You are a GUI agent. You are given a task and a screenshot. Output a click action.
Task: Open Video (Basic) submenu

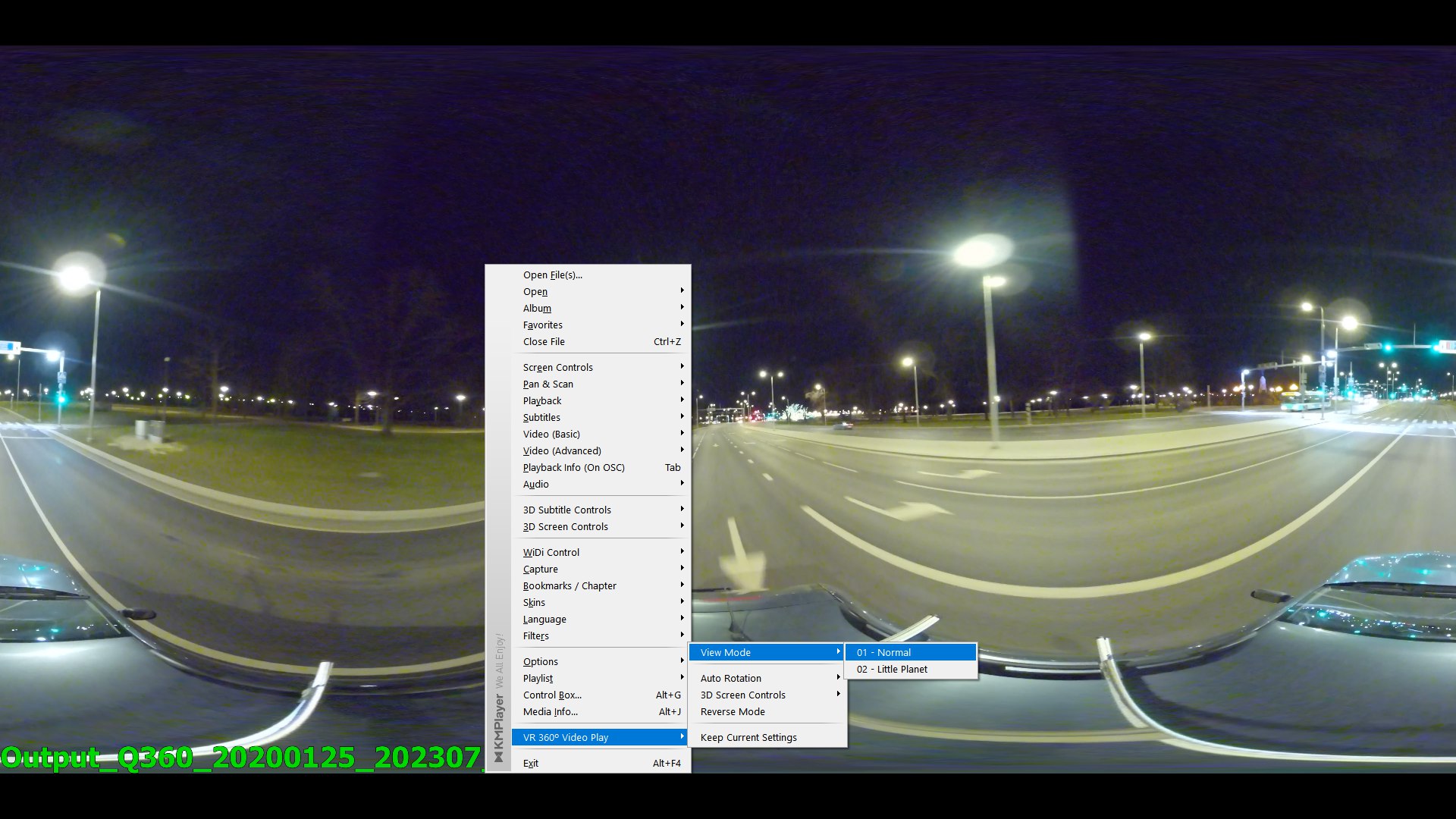(x=599, y=434)
